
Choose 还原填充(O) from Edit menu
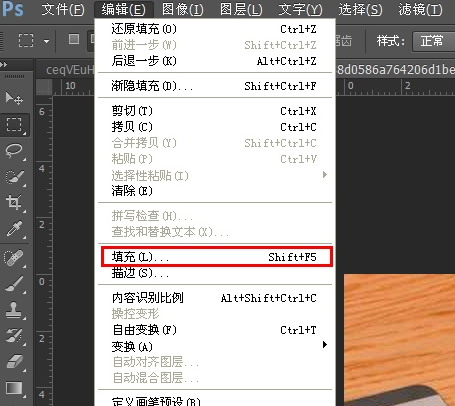(x=215, y=29)
